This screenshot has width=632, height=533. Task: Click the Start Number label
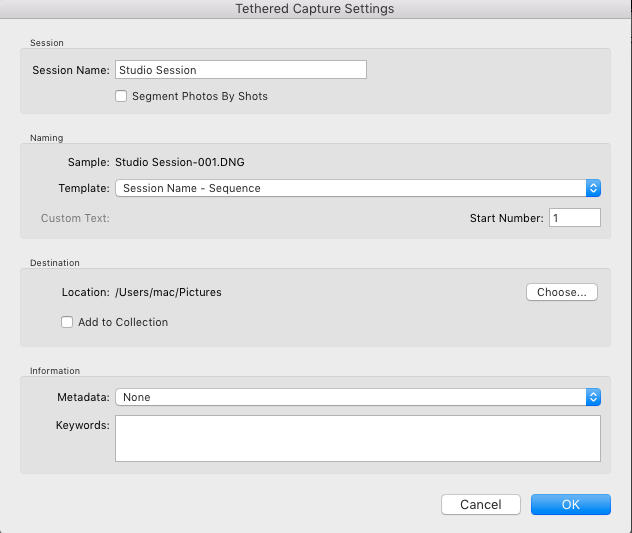point(506,218)
